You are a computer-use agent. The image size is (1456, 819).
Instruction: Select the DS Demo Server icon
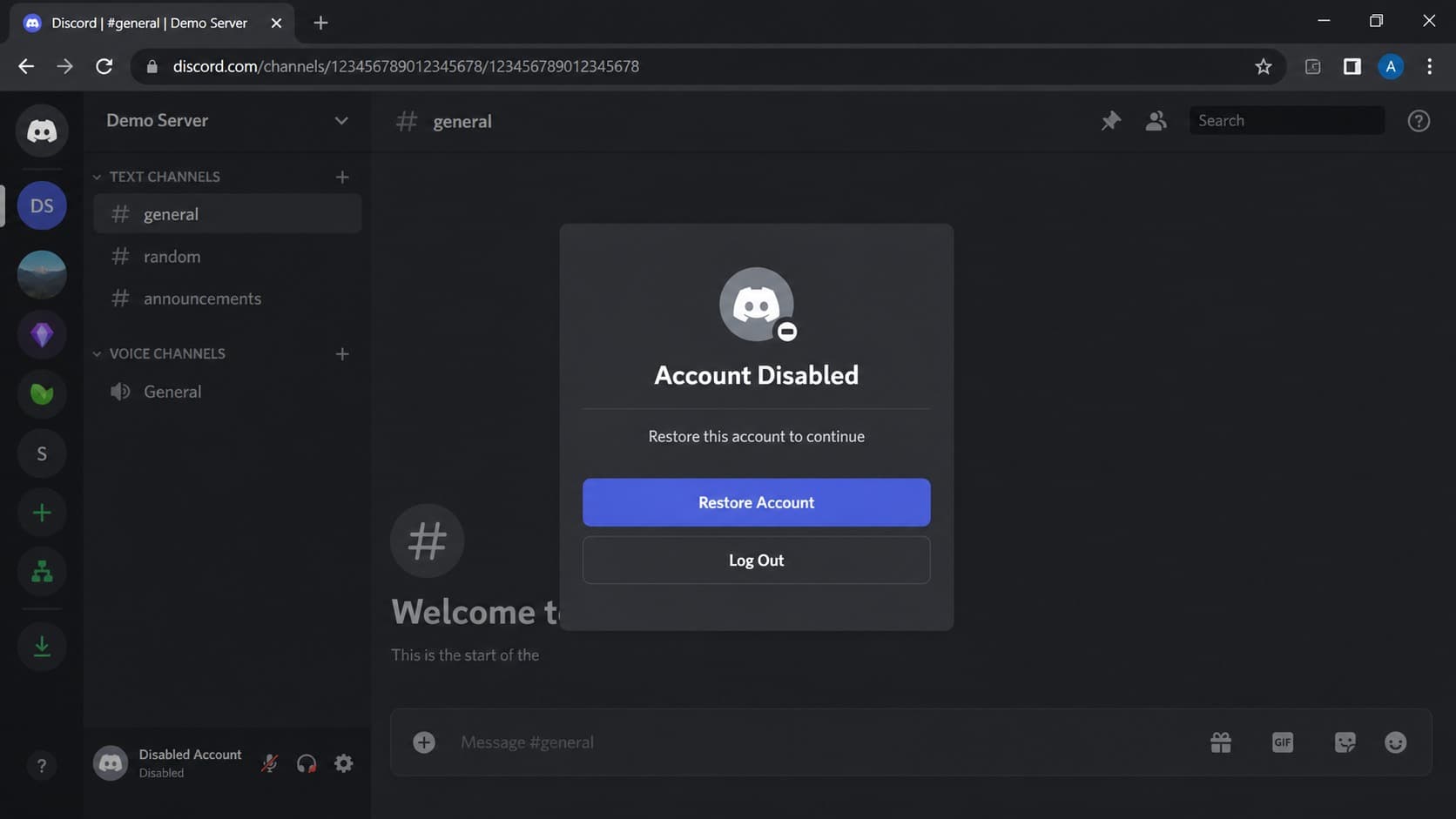click(42, 205)
